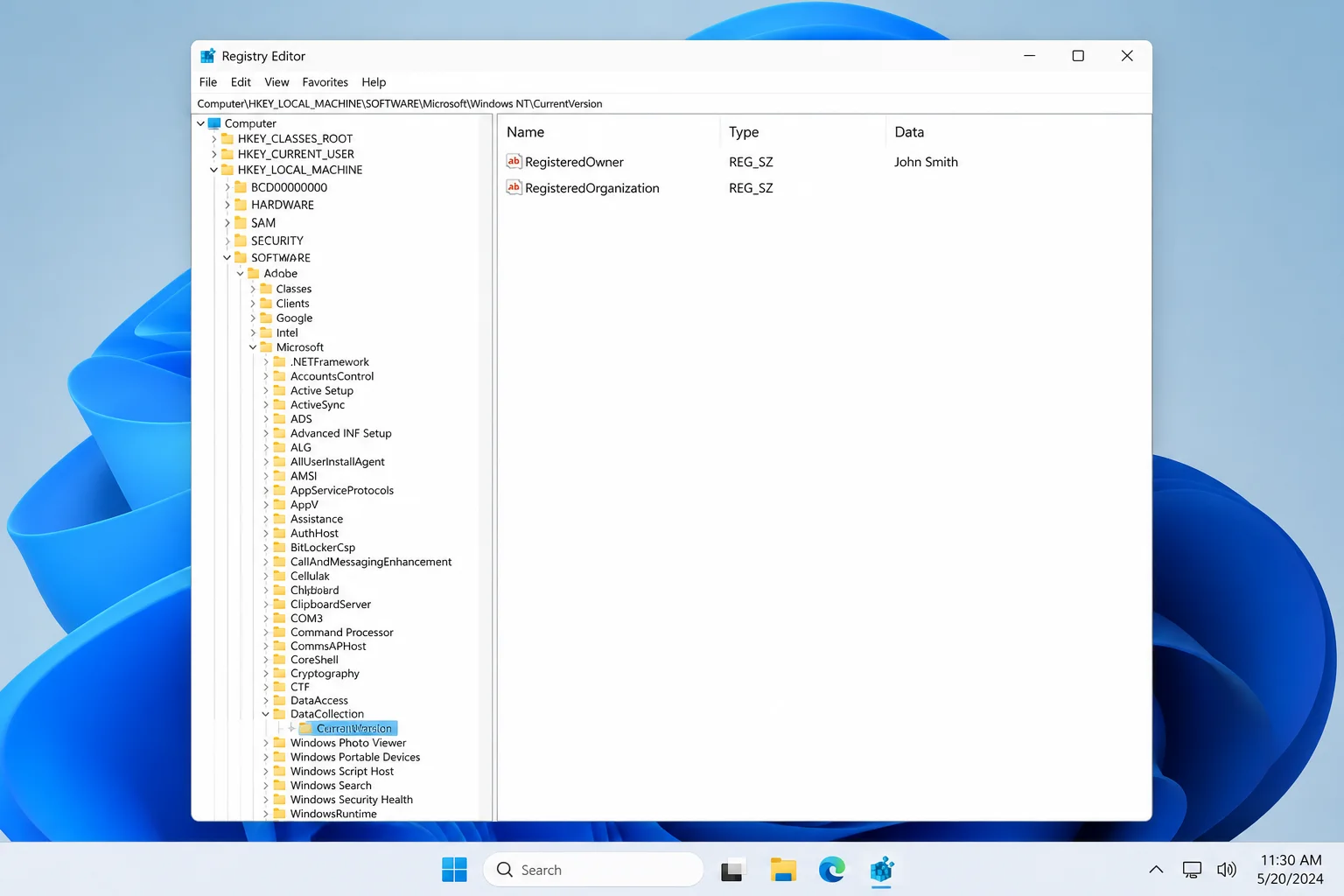Click the taskbar Search box
The width and height of the screenshot is (1344, 896).
[593, 870]
